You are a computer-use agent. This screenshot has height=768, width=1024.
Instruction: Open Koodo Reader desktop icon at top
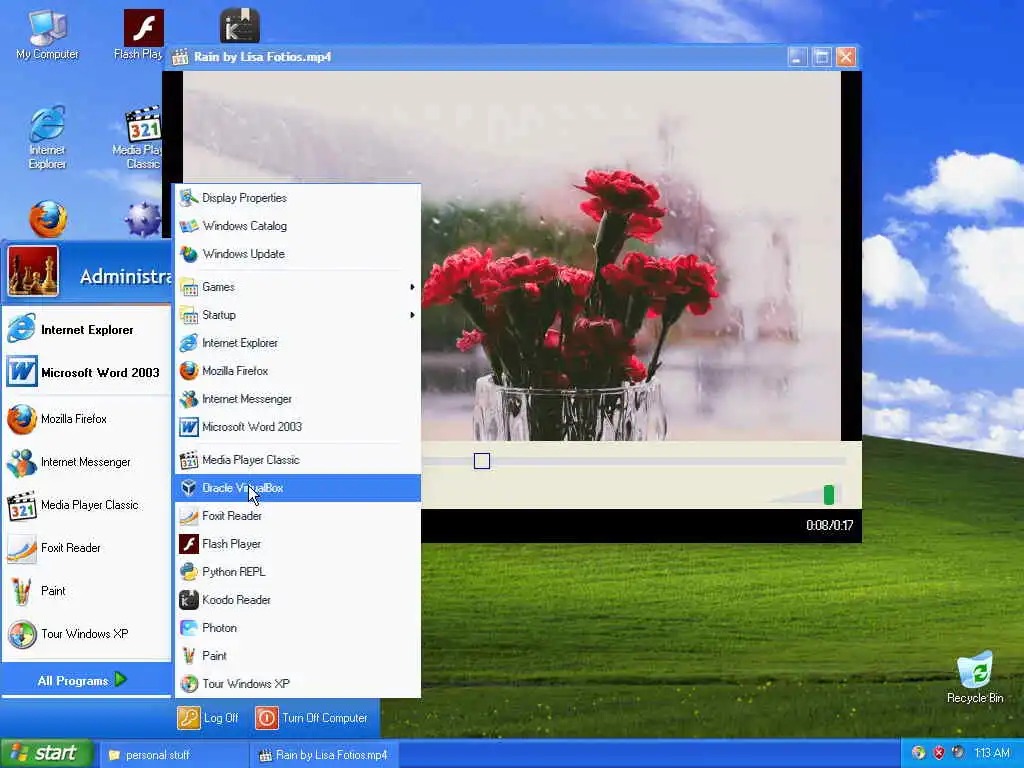point(240,26)
